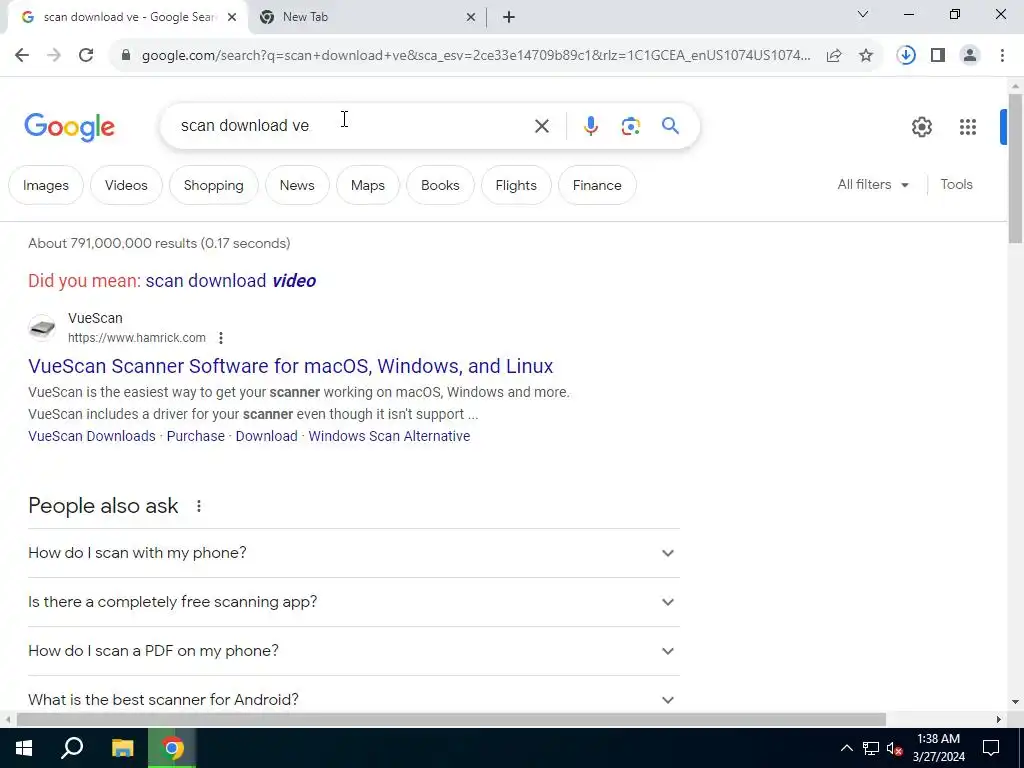Open the Google apps grid
This screenshot has width=1024, height=768.
[968, 127]
